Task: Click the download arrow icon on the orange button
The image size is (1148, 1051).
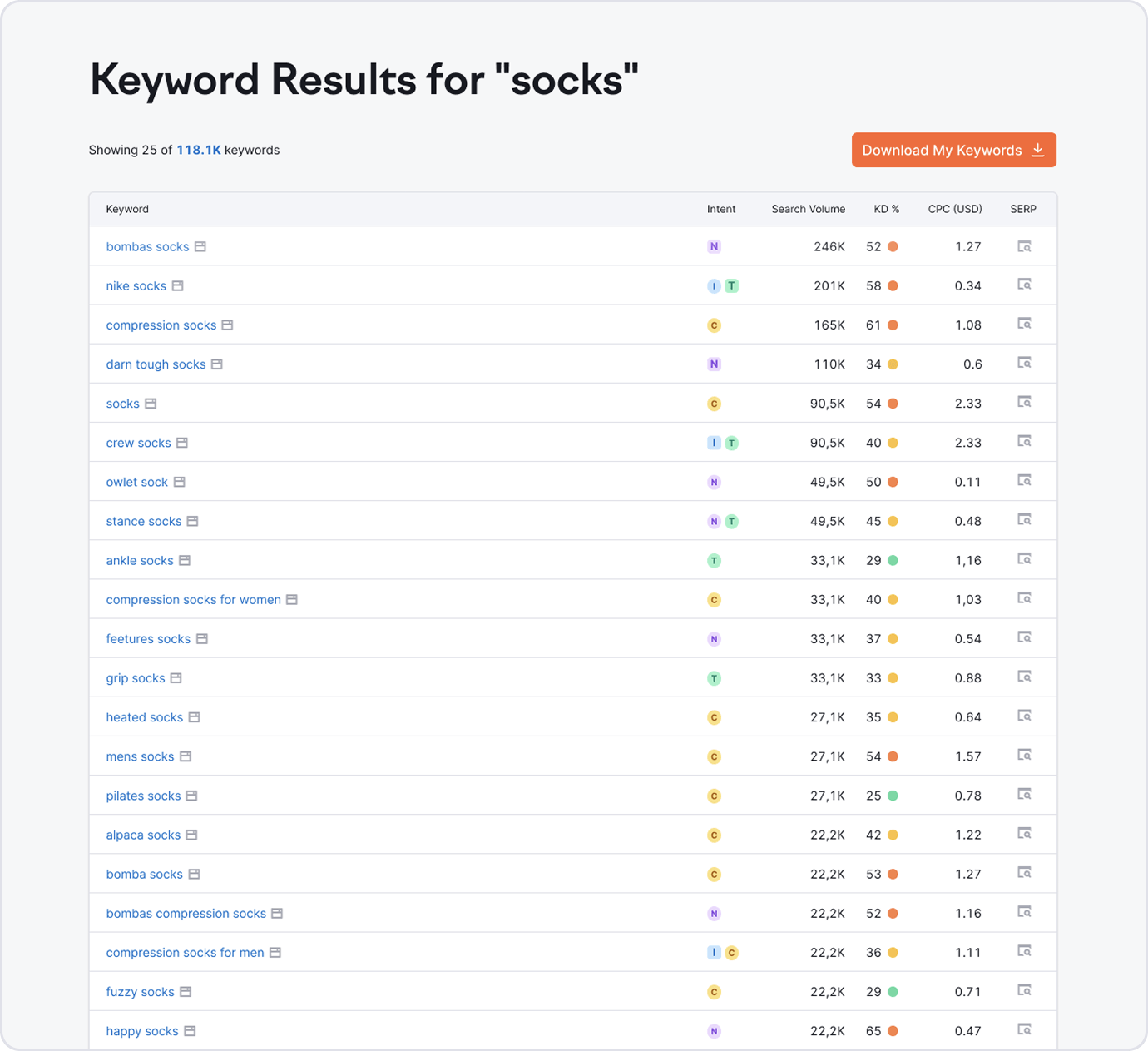Action: click(1037, 150)
